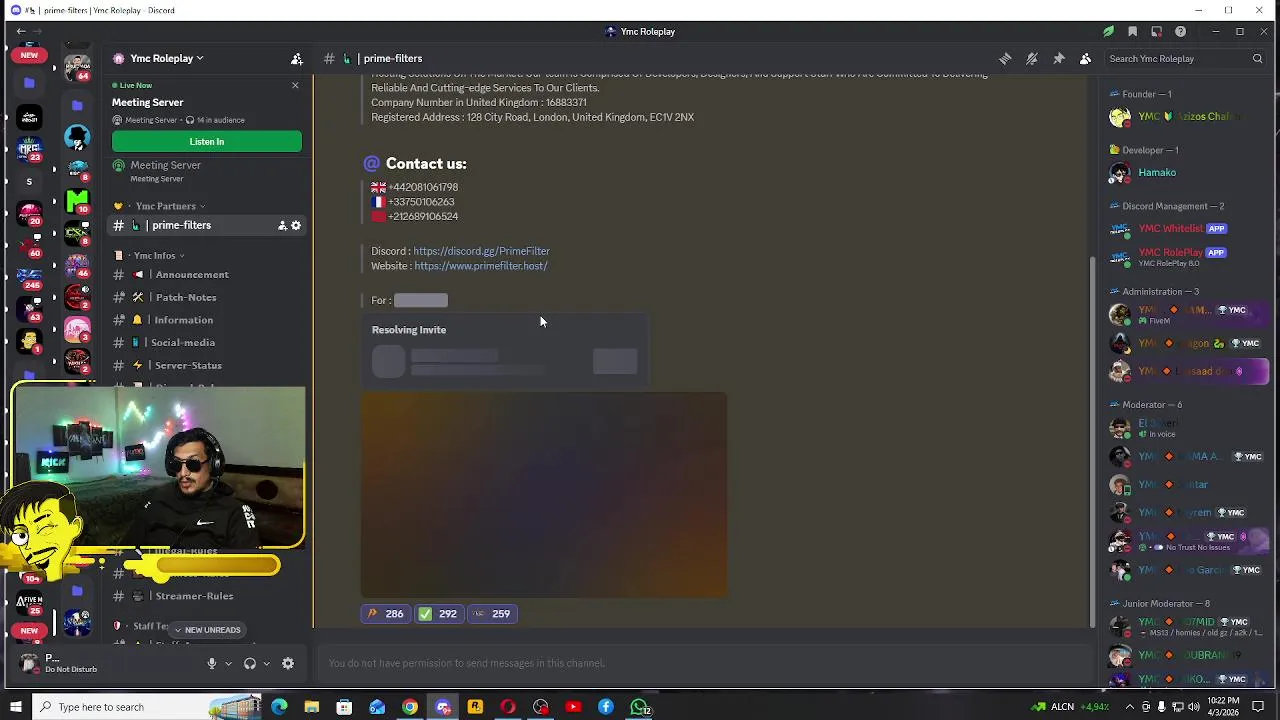Open the Social-media channel
Image resolution: width=1280 pixels, height=720 pixels.
coord(183,343)
